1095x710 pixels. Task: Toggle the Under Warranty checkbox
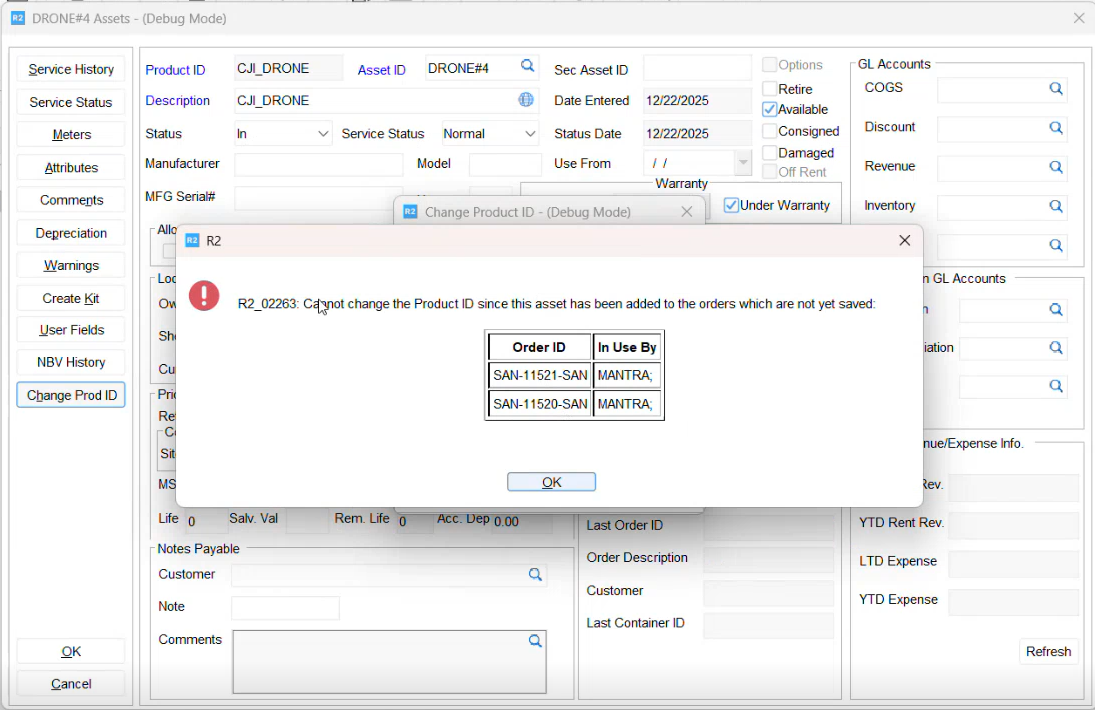click(x=732, y=205)
